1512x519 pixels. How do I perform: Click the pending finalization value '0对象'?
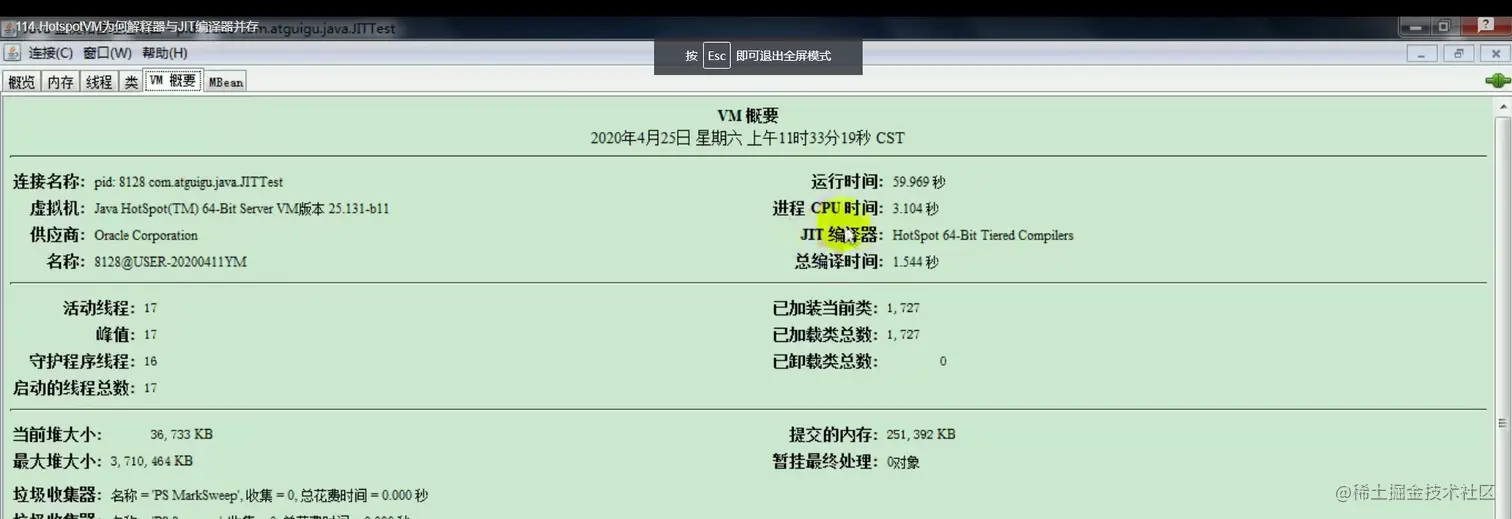pyautogui.click(x=903, y=462)
